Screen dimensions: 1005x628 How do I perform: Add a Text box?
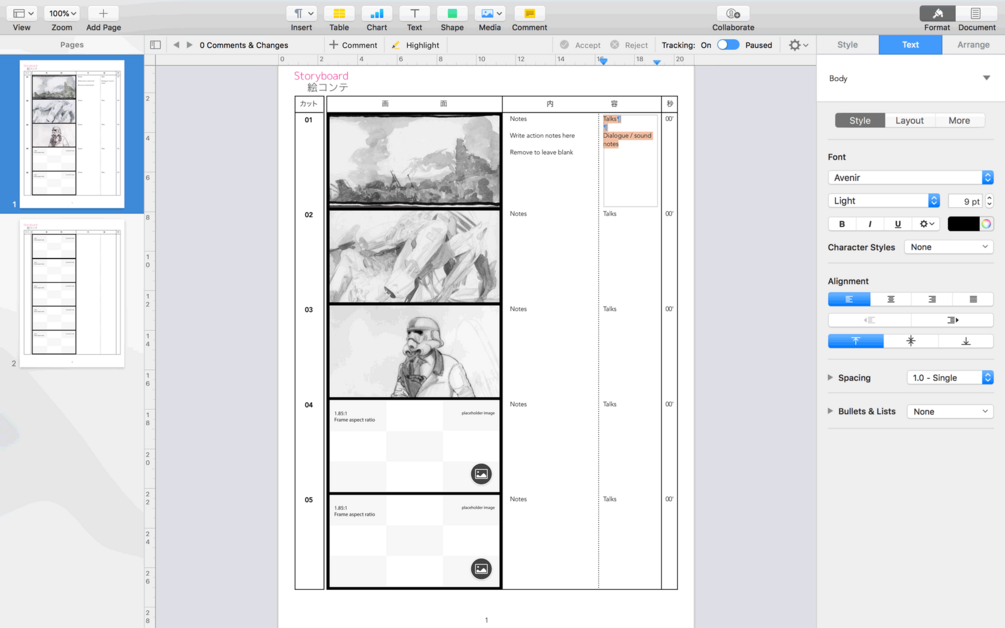tap(415, 13)
